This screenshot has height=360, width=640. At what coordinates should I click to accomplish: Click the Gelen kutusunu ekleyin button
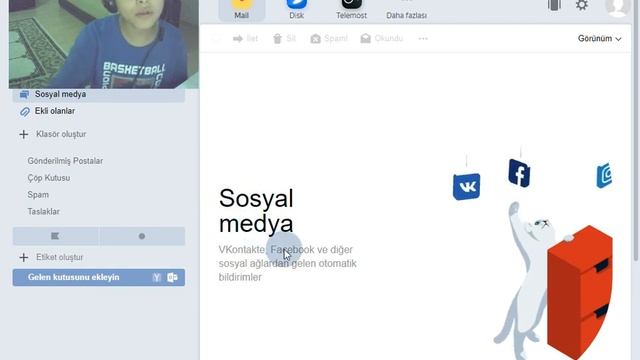(x=99, y=277)
